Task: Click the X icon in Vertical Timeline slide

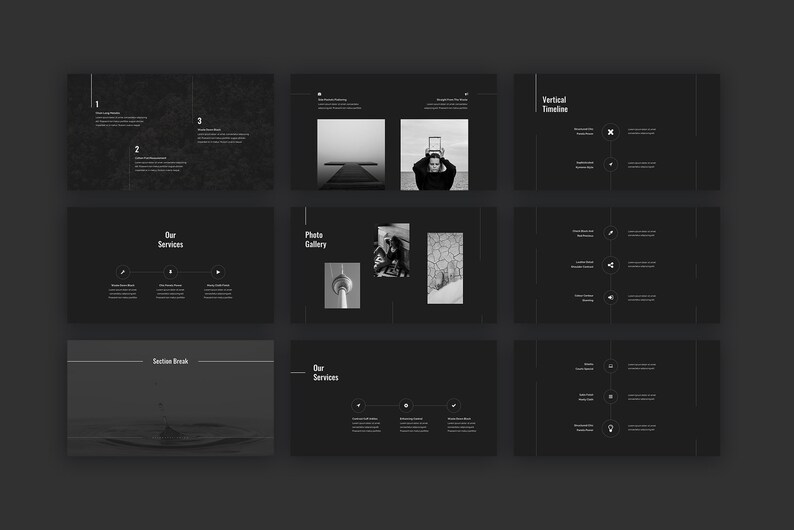Action: point(611,132)
